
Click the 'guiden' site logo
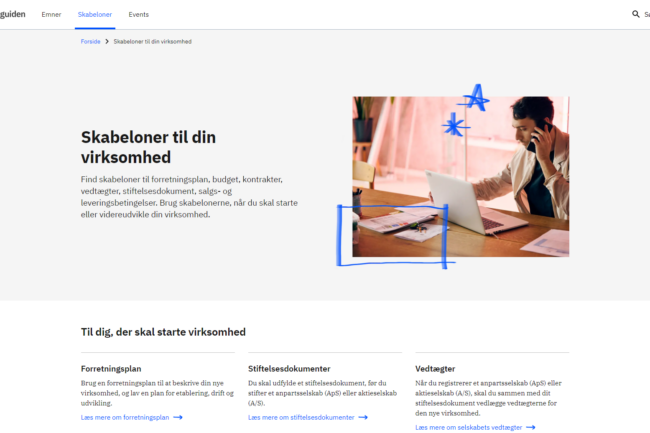point(11,14)
